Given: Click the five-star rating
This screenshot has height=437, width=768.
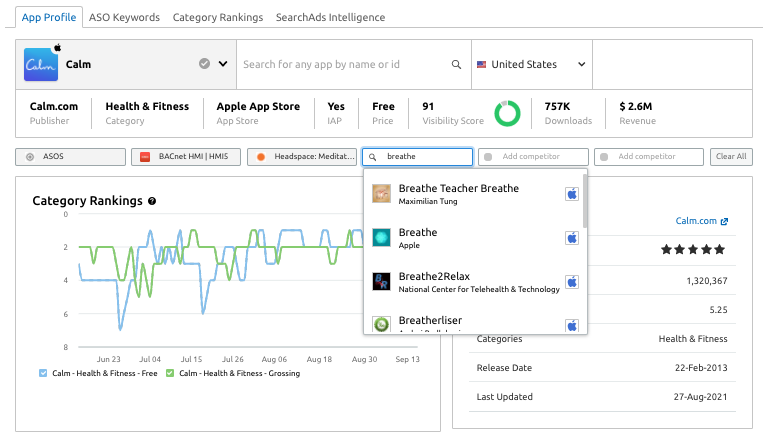Looking at the screenshot, I should (x=693, y=250).
